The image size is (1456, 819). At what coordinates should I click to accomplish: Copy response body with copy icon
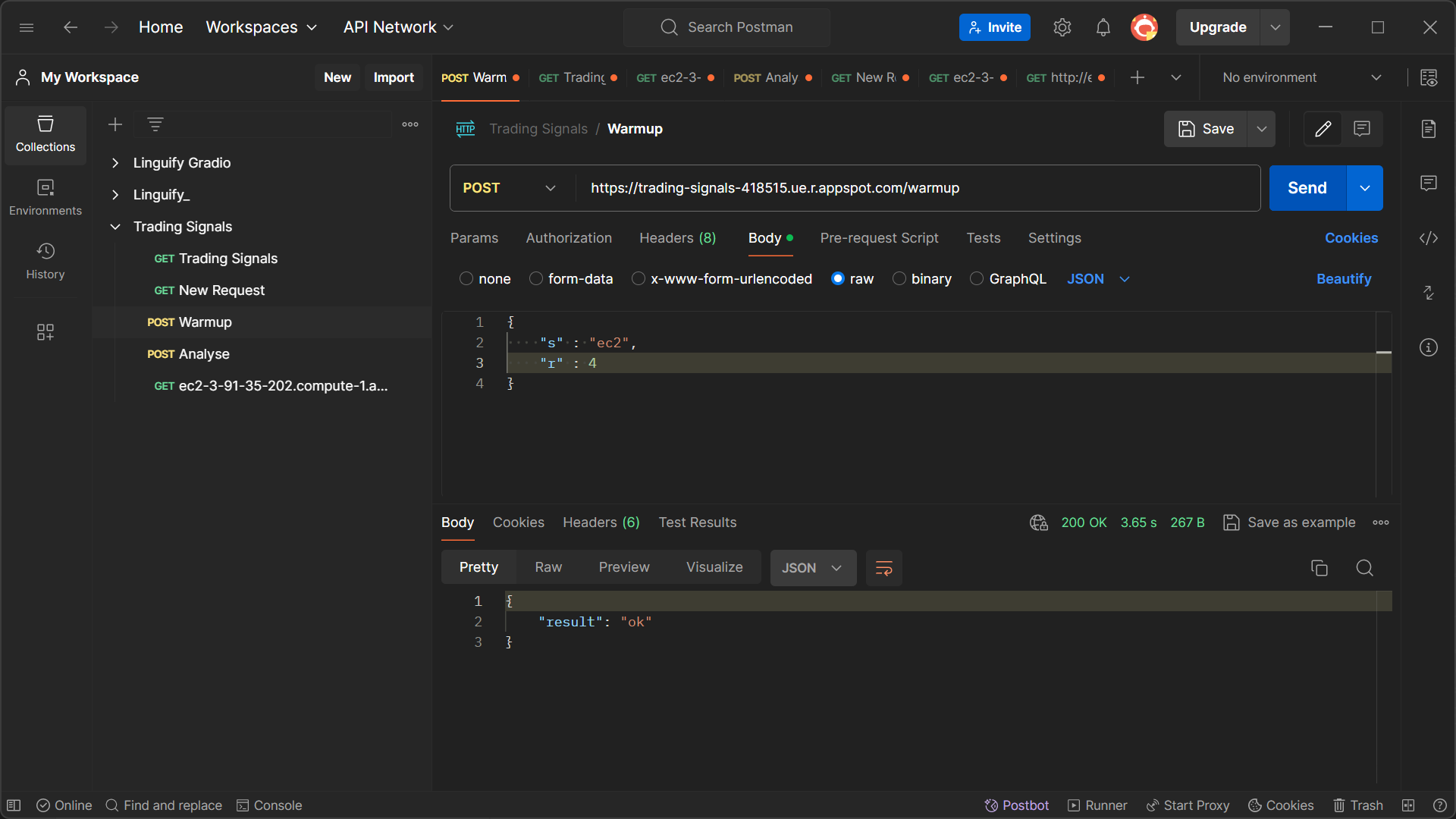pyautogui.click(x=1319, y=568)
